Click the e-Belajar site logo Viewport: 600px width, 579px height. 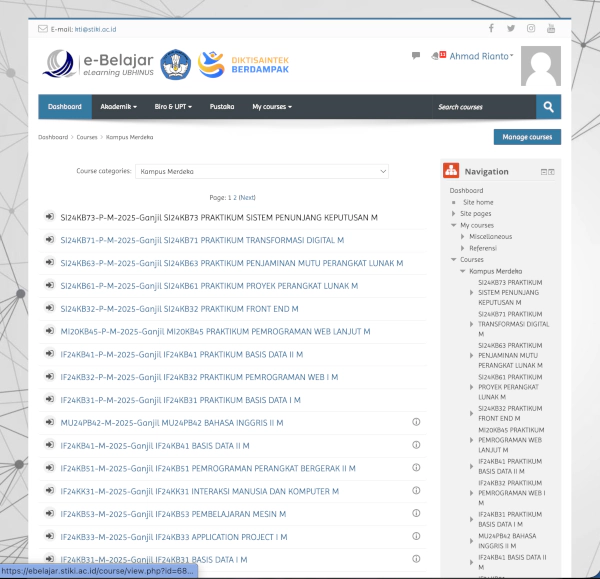click(x=98, y=64)
